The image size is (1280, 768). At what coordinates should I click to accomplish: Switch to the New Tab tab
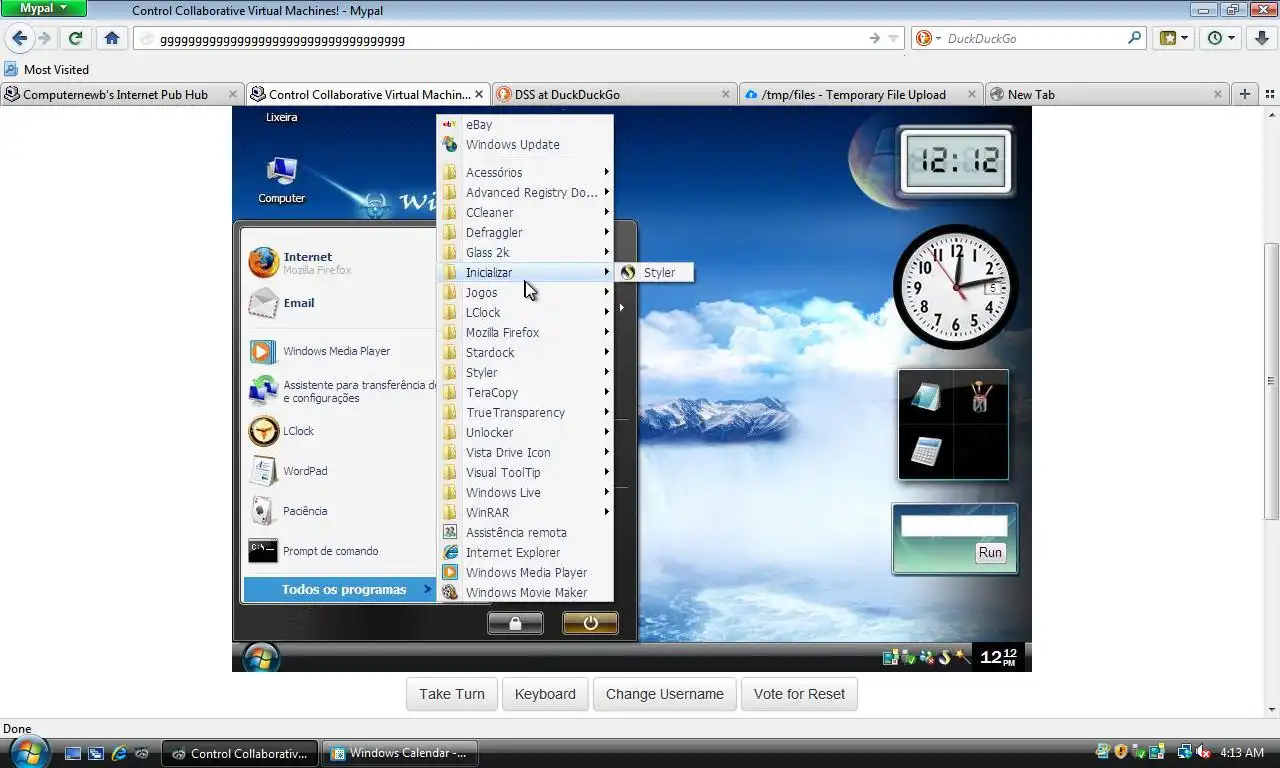coord(1106,94)
